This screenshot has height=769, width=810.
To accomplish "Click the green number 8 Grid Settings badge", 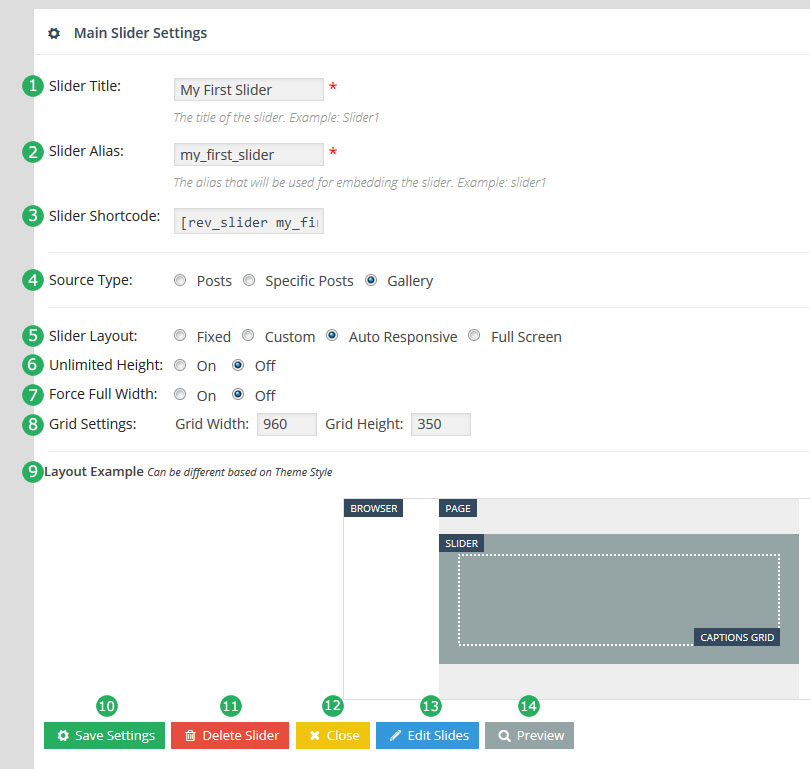I will click(34, 424).
